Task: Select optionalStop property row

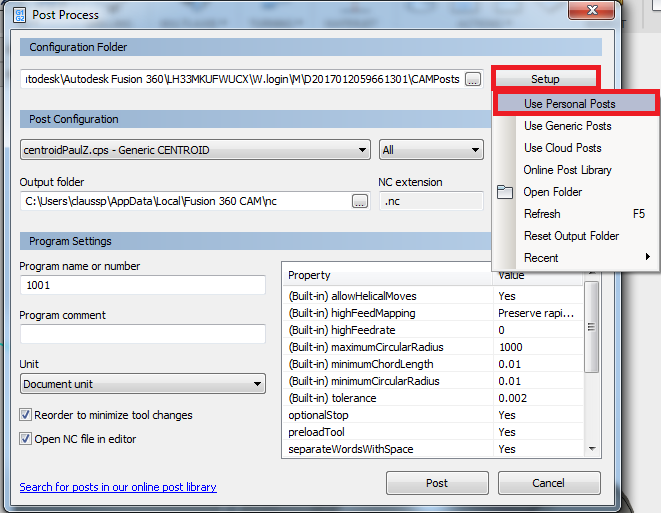Action: click(x=433, y=415)
